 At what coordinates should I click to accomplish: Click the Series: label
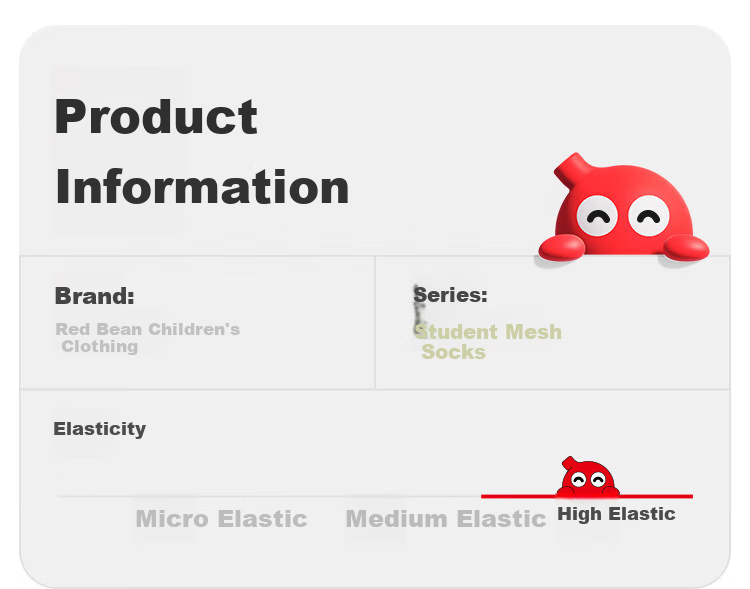click(x=451, y=295)
